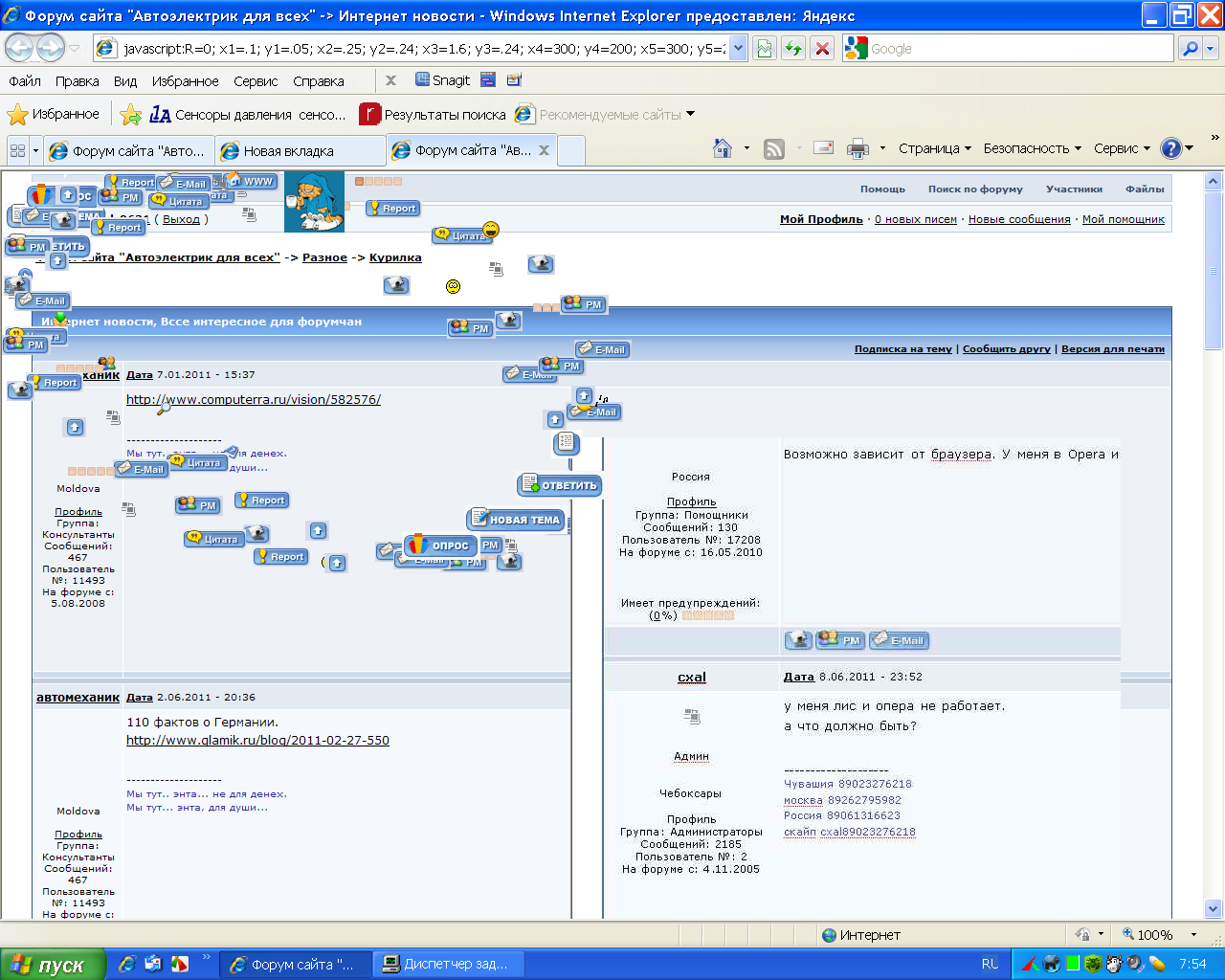The image size is (1225, 980).
Task: Click the WWW button on the forum page
Action: click(x=251, y=181)
